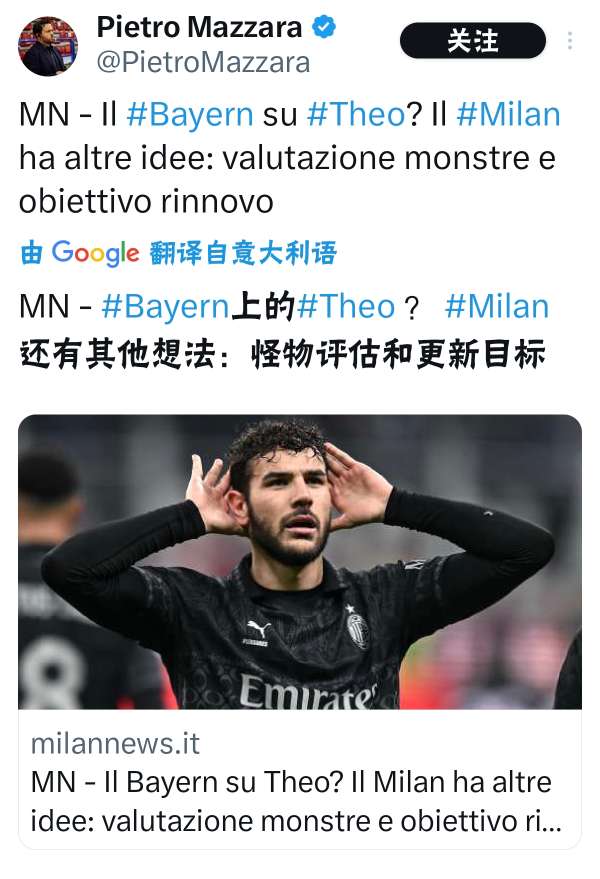This screenshot has width=600, height=879.
Task: Open #Bayern hashtag in translated text
Action: tap(165, 307)
